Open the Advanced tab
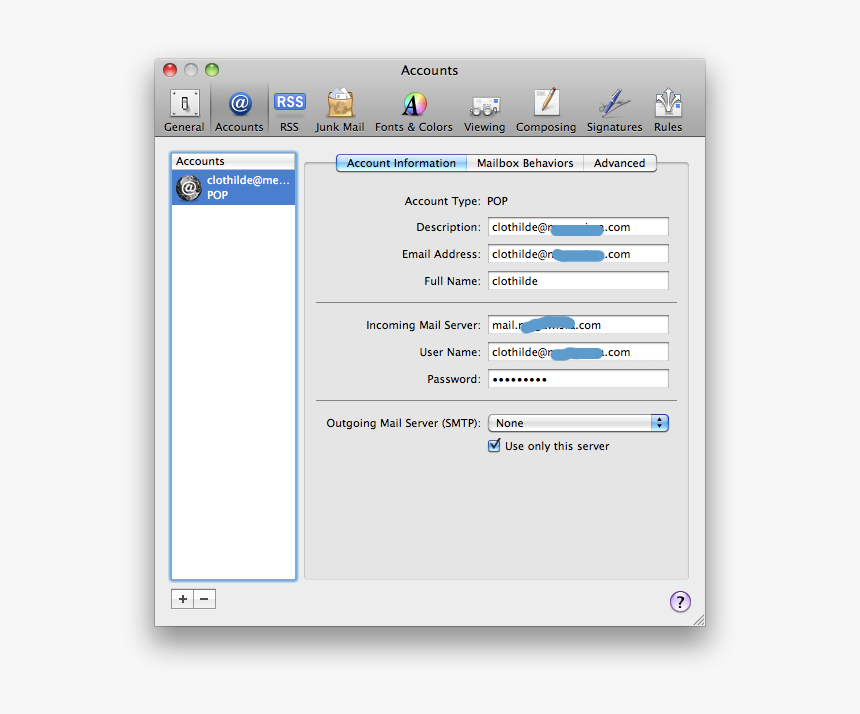 tap(620, 162)
